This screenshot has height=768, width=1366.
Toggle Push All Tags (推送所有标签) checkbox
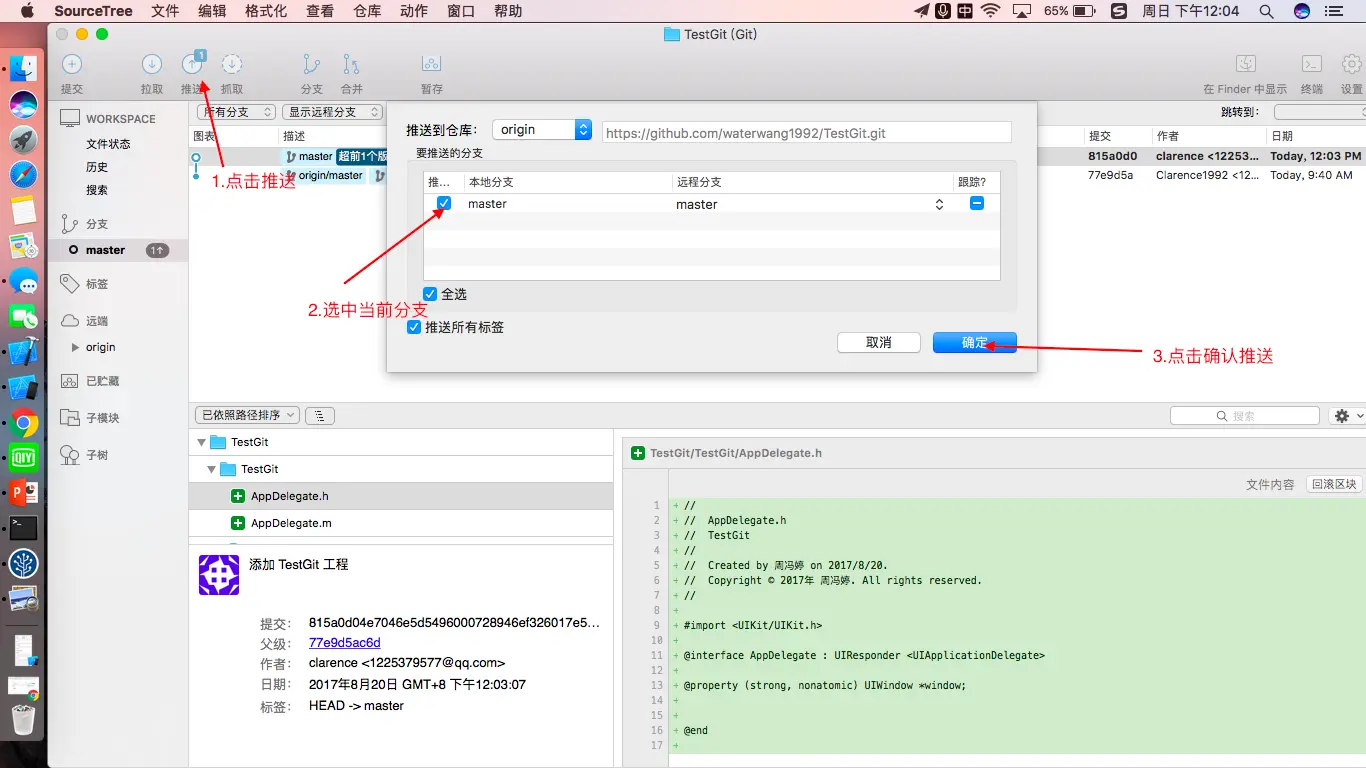click(x=414, y=327)
